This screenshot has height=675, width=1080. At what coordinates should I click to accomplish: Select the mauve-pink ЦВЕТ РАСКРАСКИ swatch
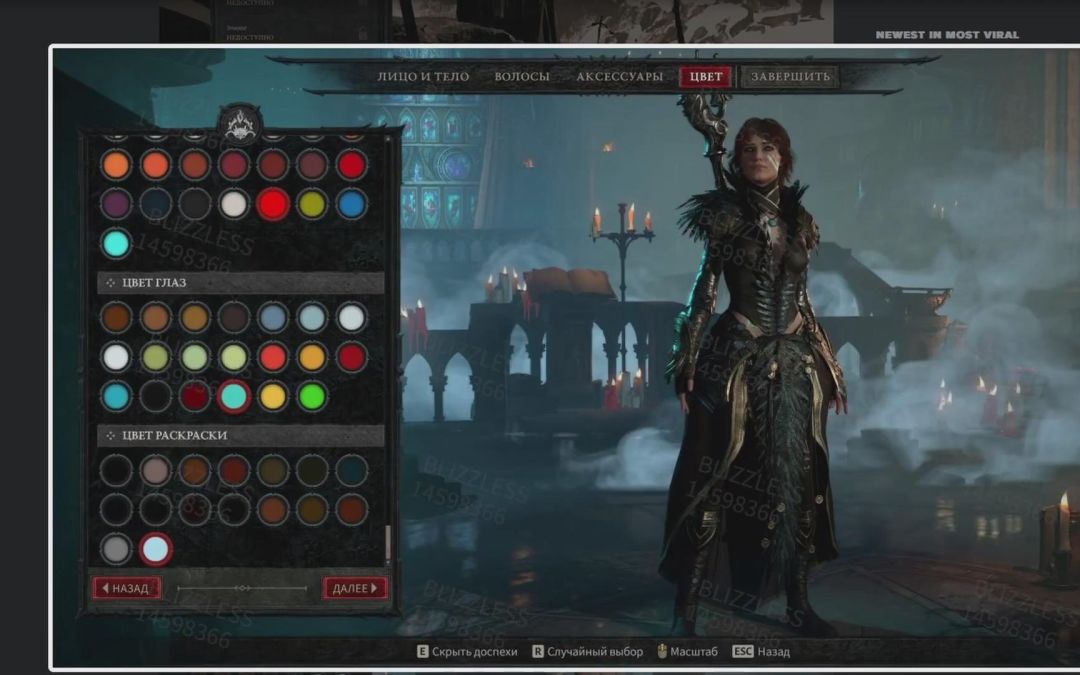[x=155, y=470]
